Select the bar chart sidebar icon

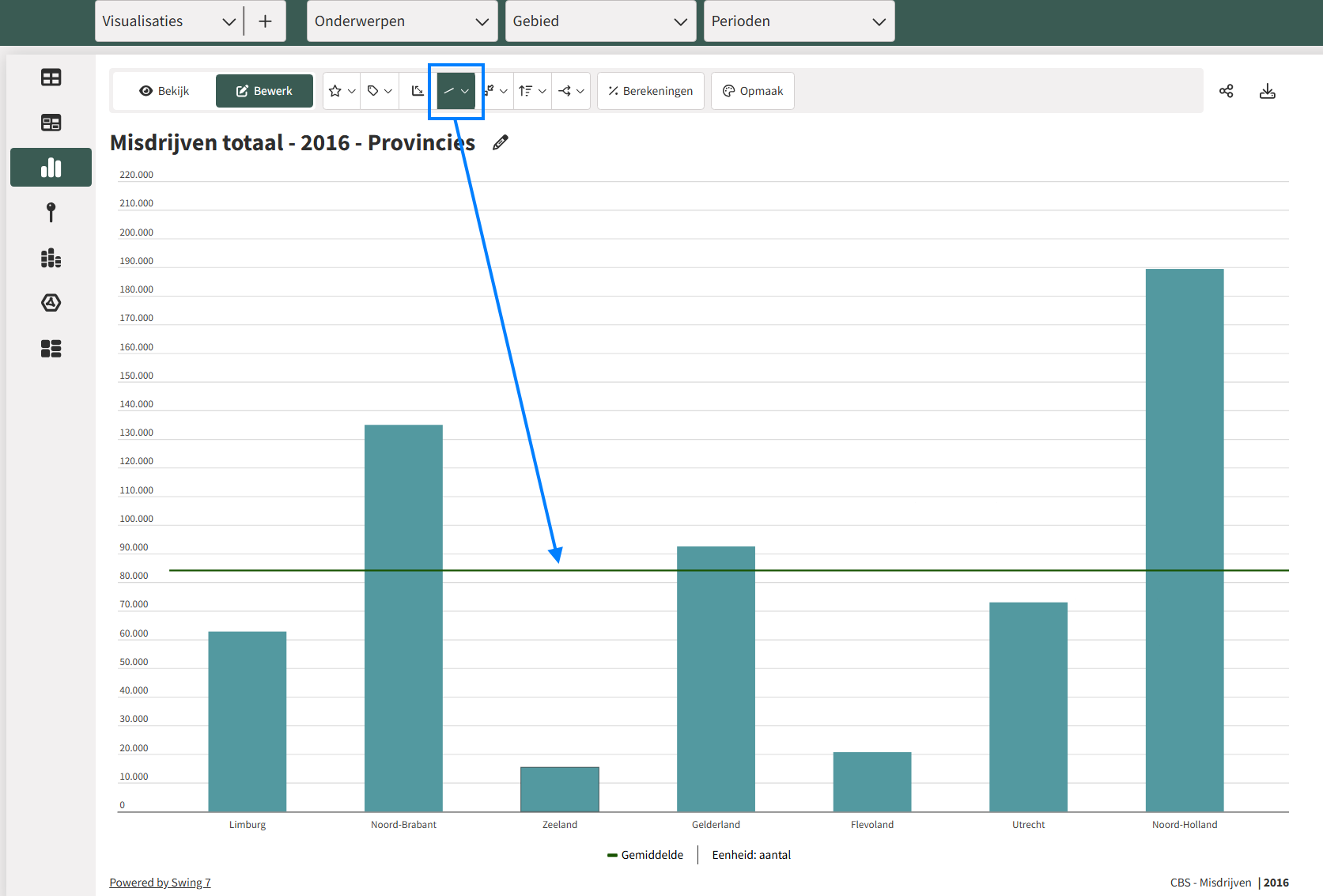click(x=51, y=168)
